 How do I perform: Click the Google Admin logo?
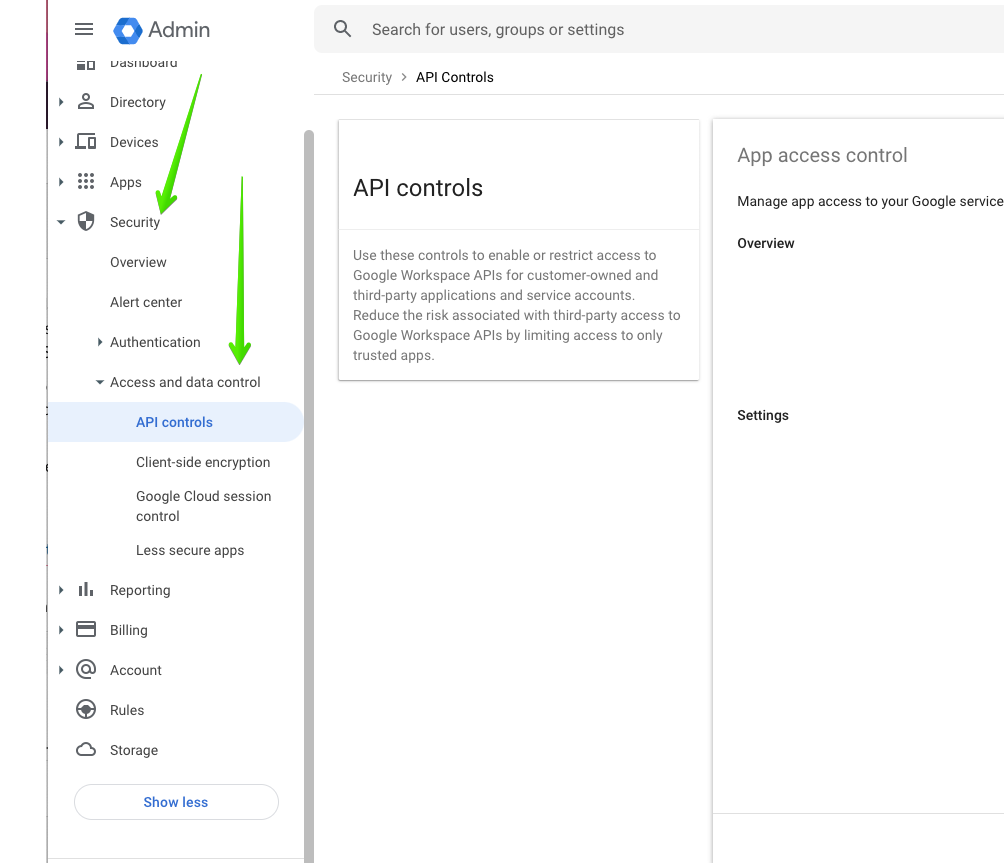(161, 30)
